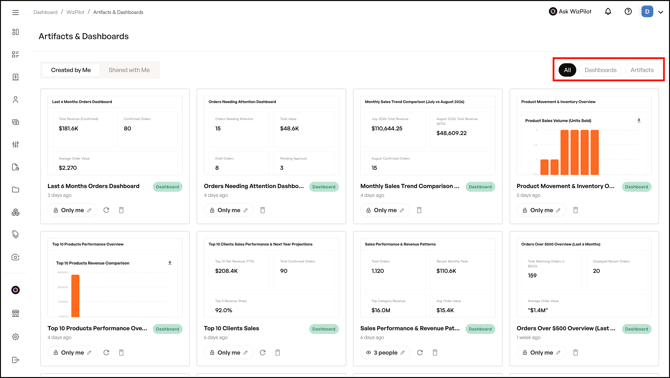Select the All filter pill
670x378 pixels.
click(x=567, y=70)
